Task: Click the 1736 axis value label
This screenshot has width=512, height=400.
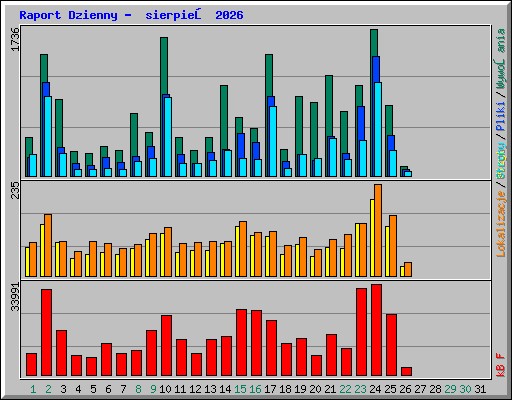Action: (15, 39)
